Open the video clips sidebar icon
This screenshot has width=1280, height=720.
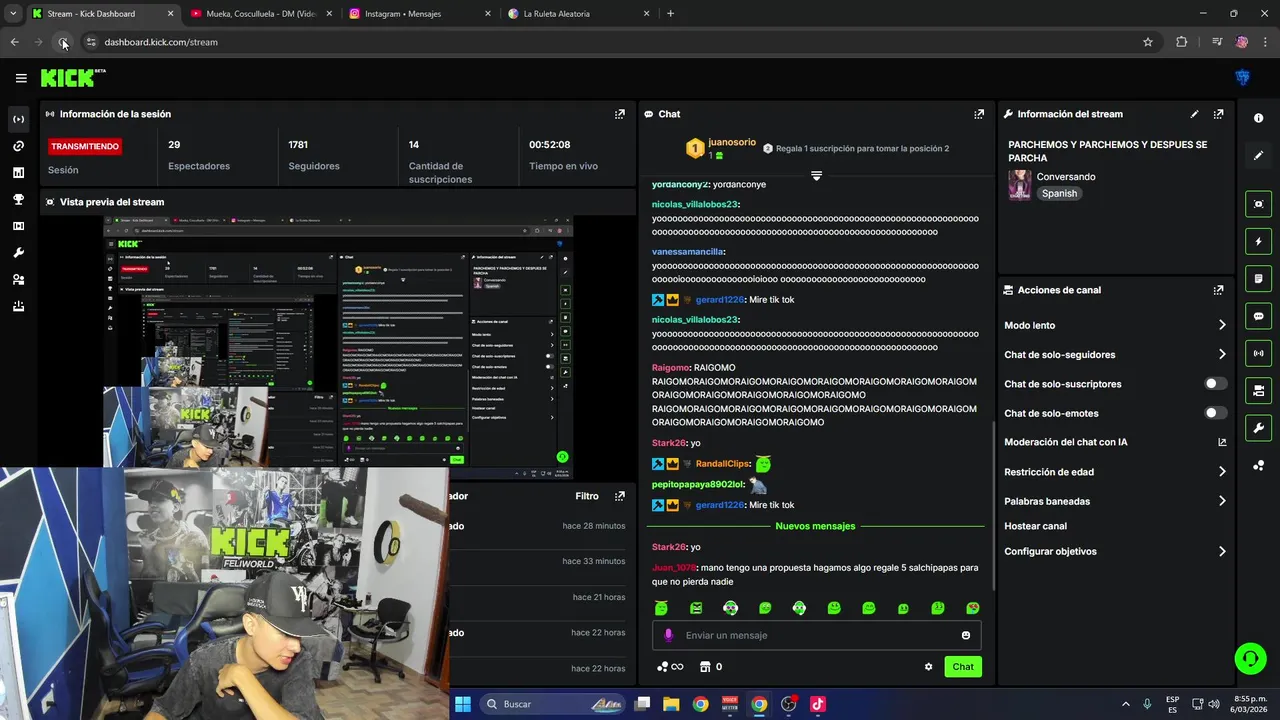[x=18, y=226]
